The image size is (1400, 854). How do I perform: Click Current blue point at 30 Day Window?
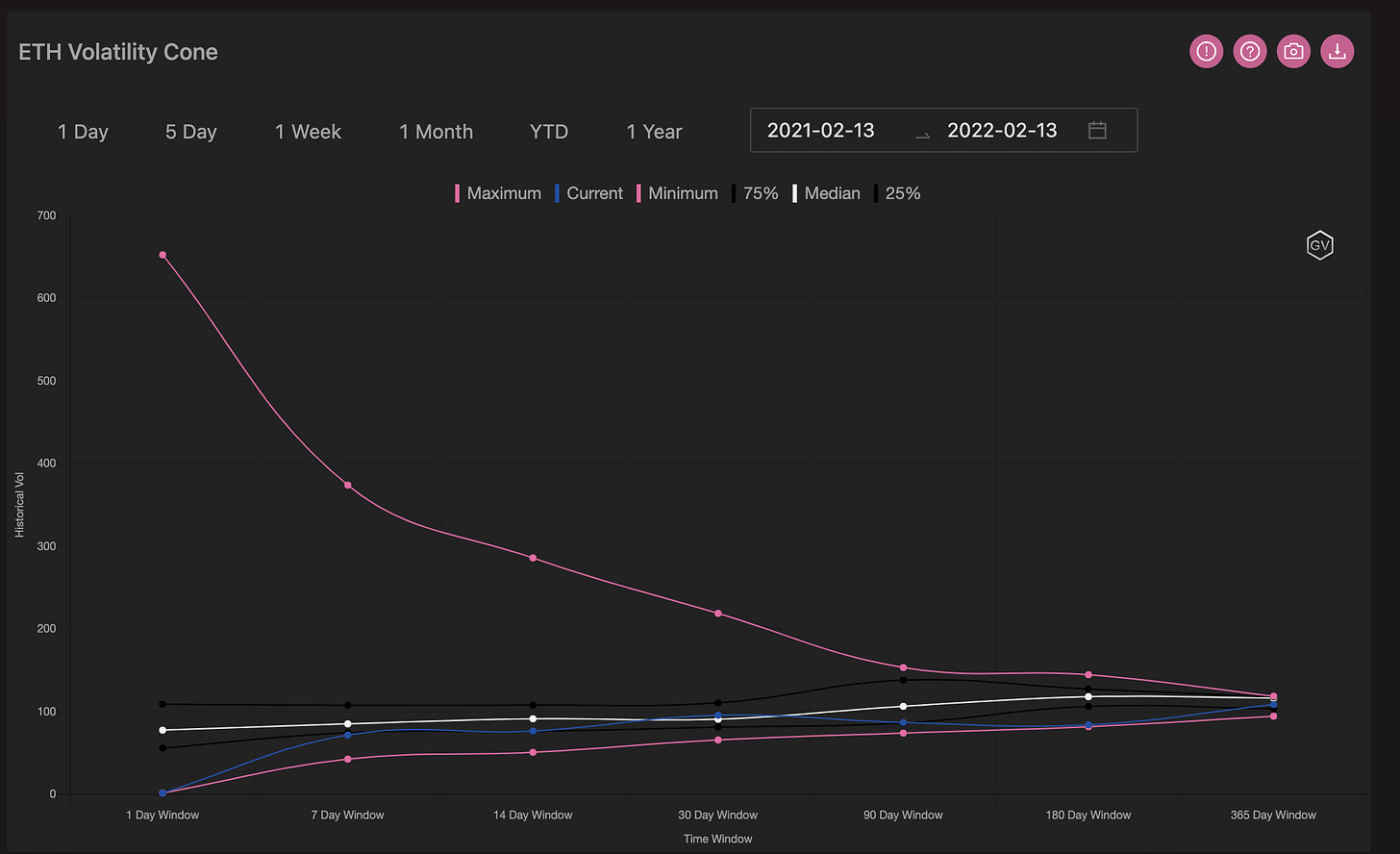tap(718, 716)
